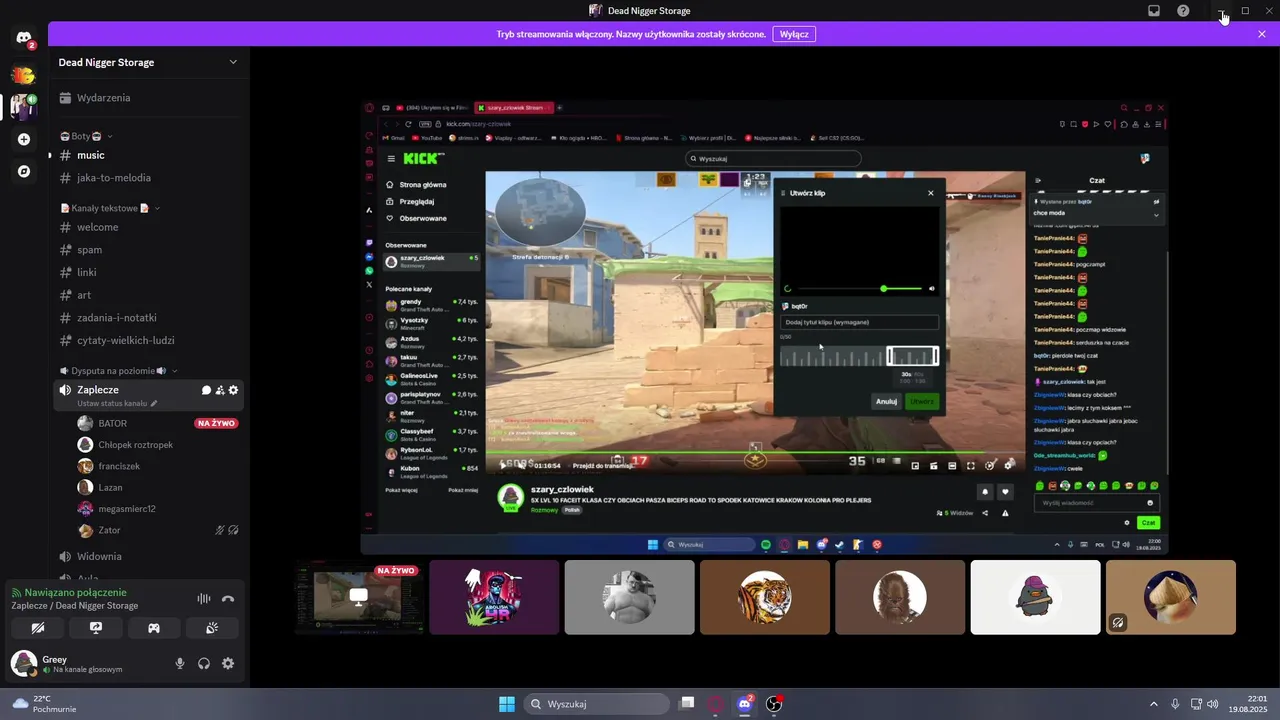1280x720 pixels.
Task: Collapse the Dysputa na poziomie category
Action: (x=118, y=371)
